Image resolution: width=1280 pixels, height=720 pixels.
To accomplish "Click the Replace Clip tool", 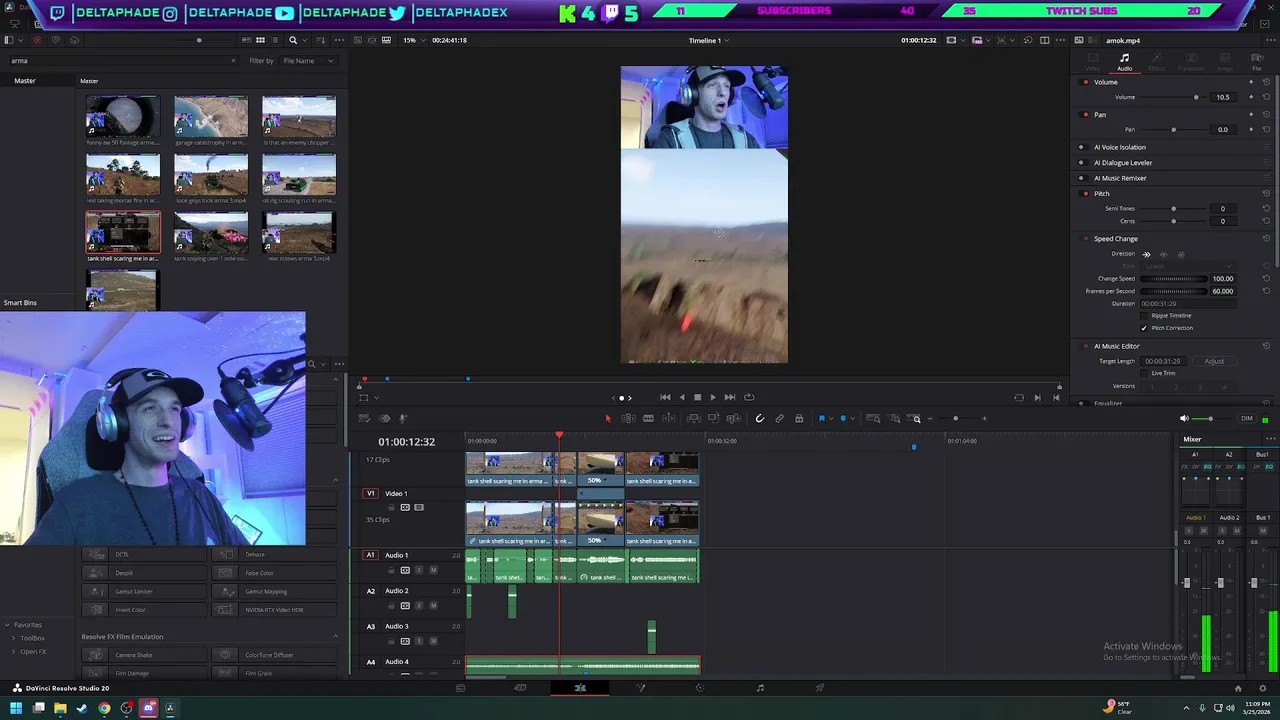I will pyautogui.click(x=733, y=418).
